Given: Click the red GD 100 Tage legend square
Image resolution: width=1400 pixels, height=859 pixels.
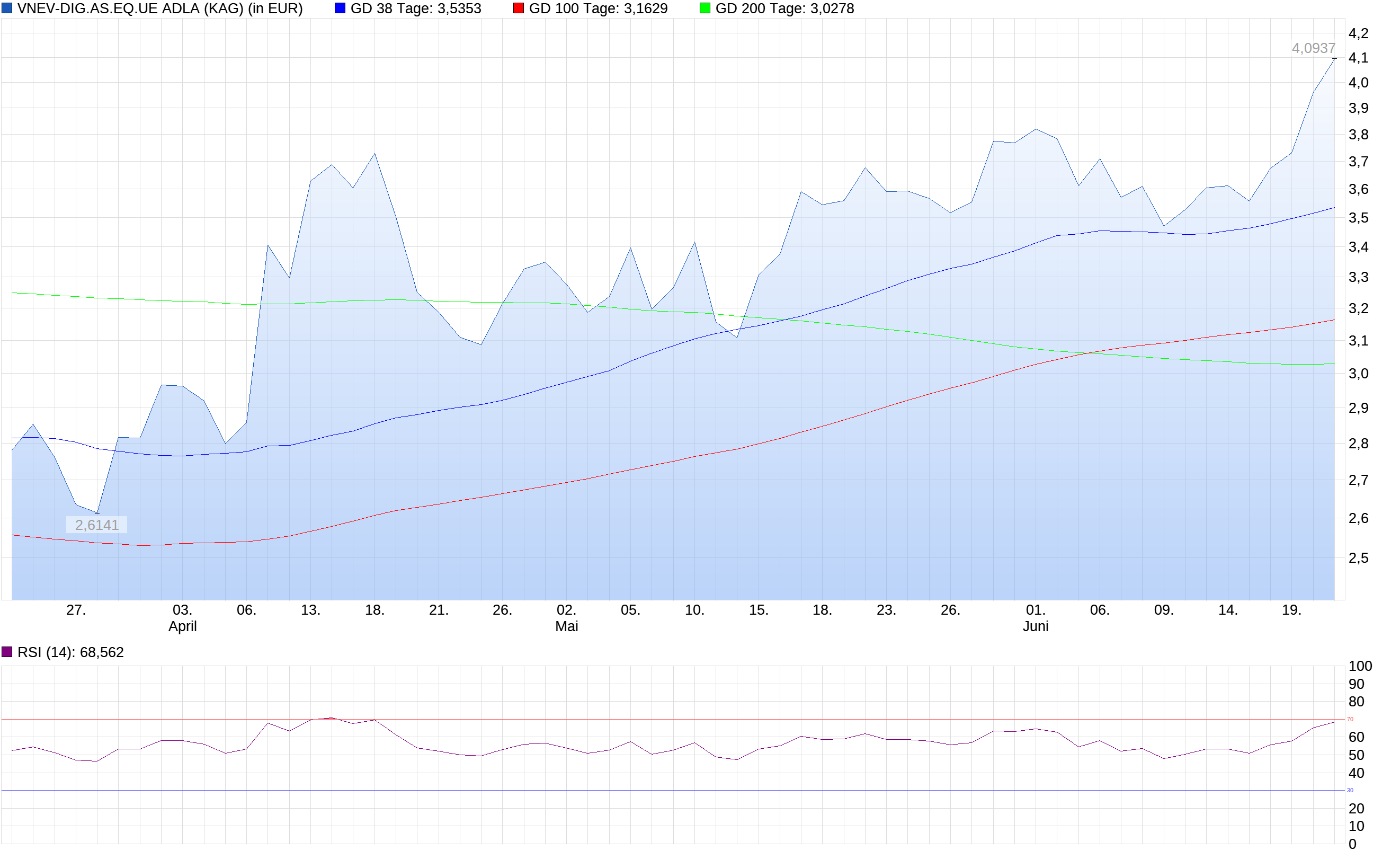Looking at the screenshot, I should 519,8.
